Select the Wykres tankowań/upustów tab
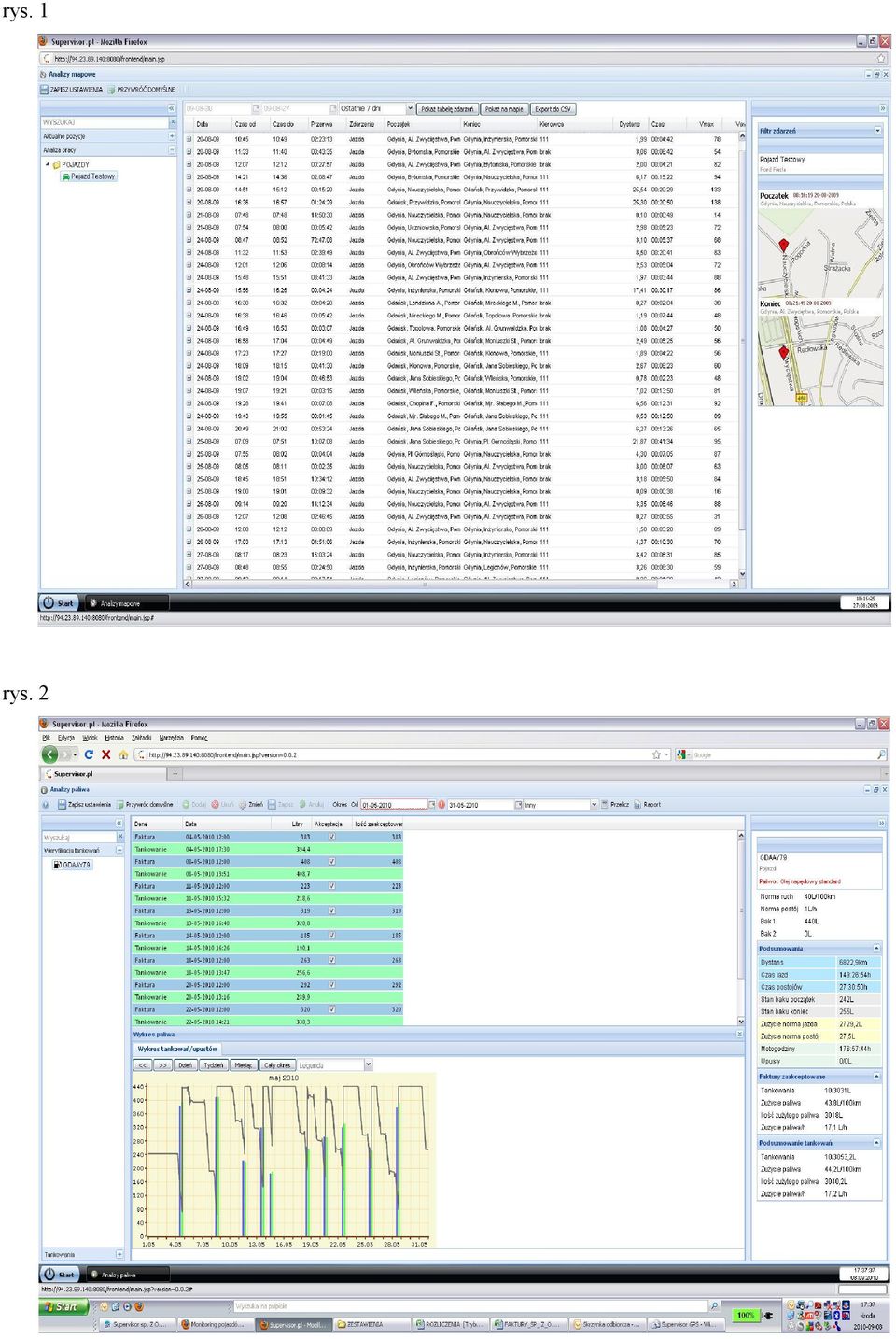This screenshot has width=896, height=1339. (x=177, y=1050)
